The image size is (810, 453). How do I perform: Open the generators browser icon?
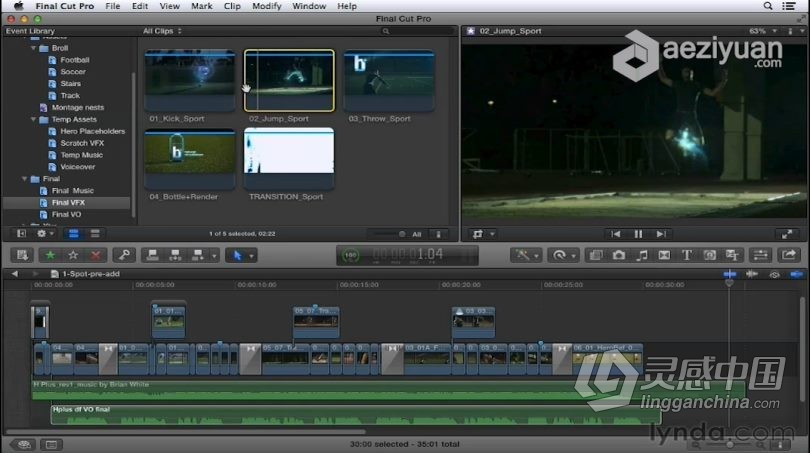point(710,255)
